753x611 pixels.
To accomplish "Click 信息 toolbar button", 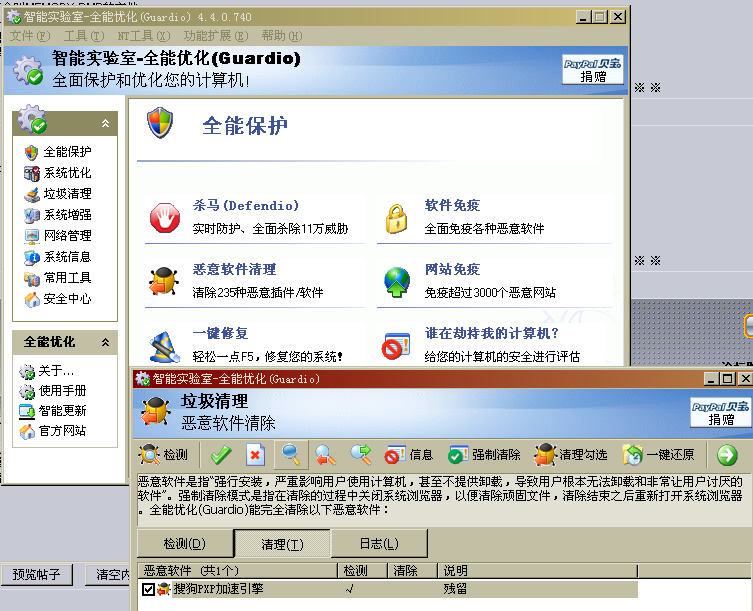I will (409, 455).
